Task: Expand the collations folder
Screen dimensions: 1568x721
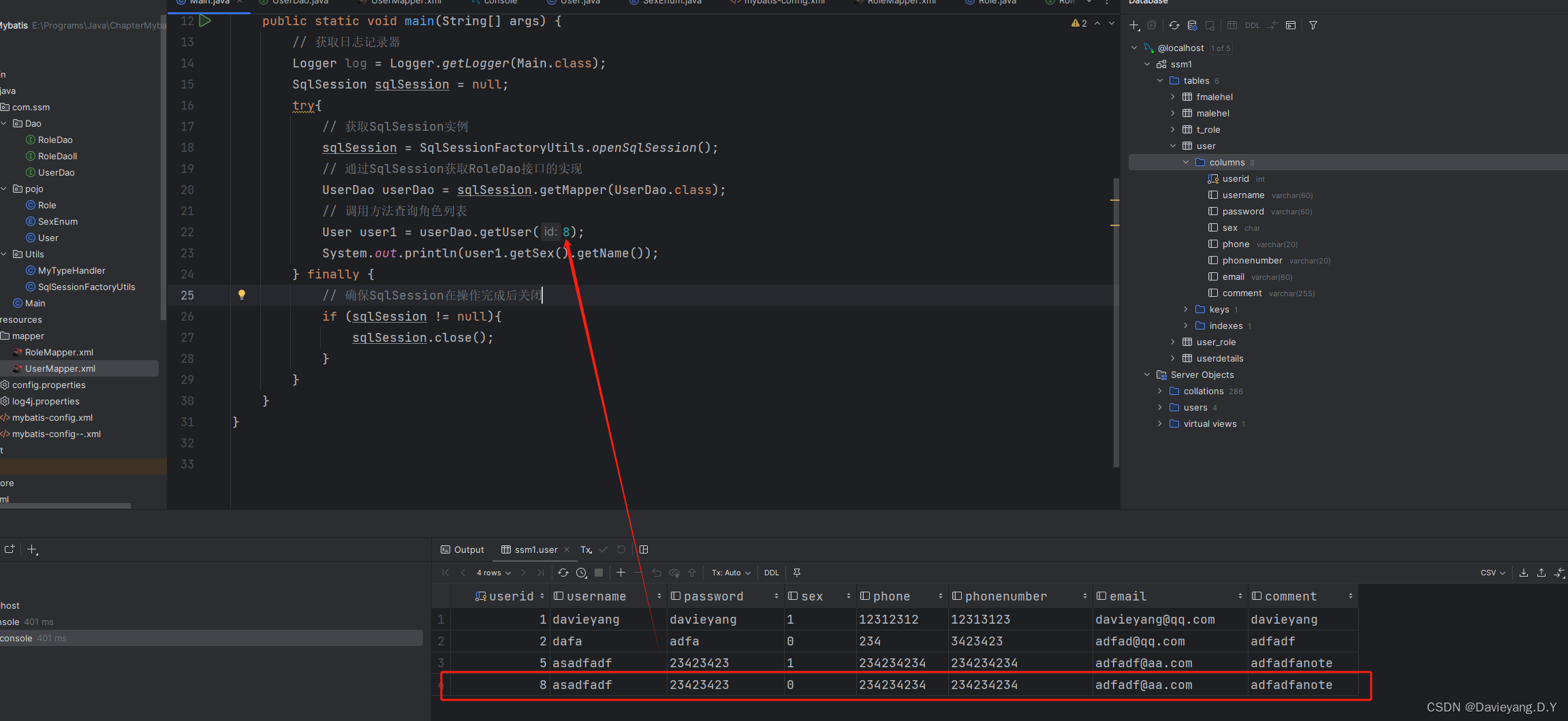Action: pyautogui.click(x=1160, y=391)
